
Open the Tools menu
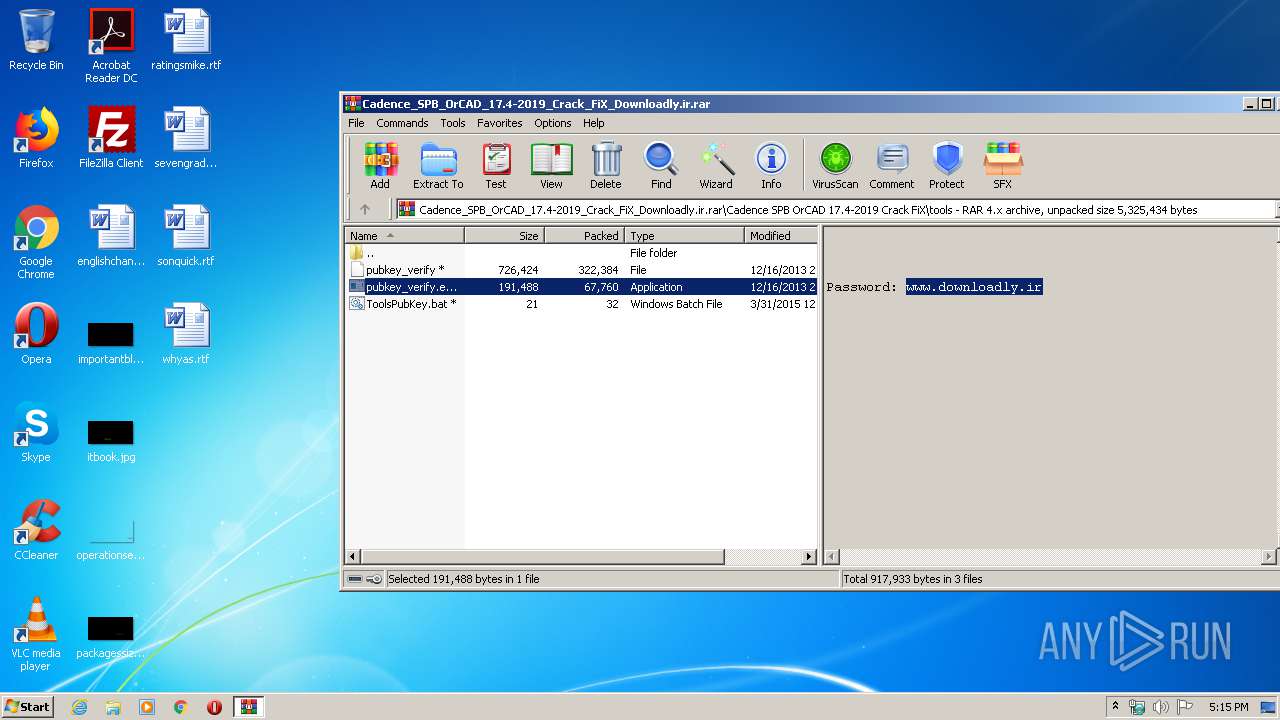point(453,123)
